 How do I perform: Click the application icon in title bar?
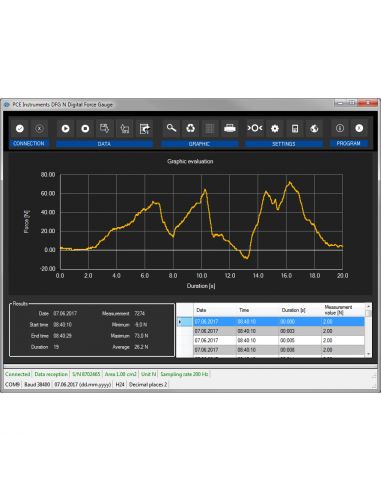coord(7,105)
